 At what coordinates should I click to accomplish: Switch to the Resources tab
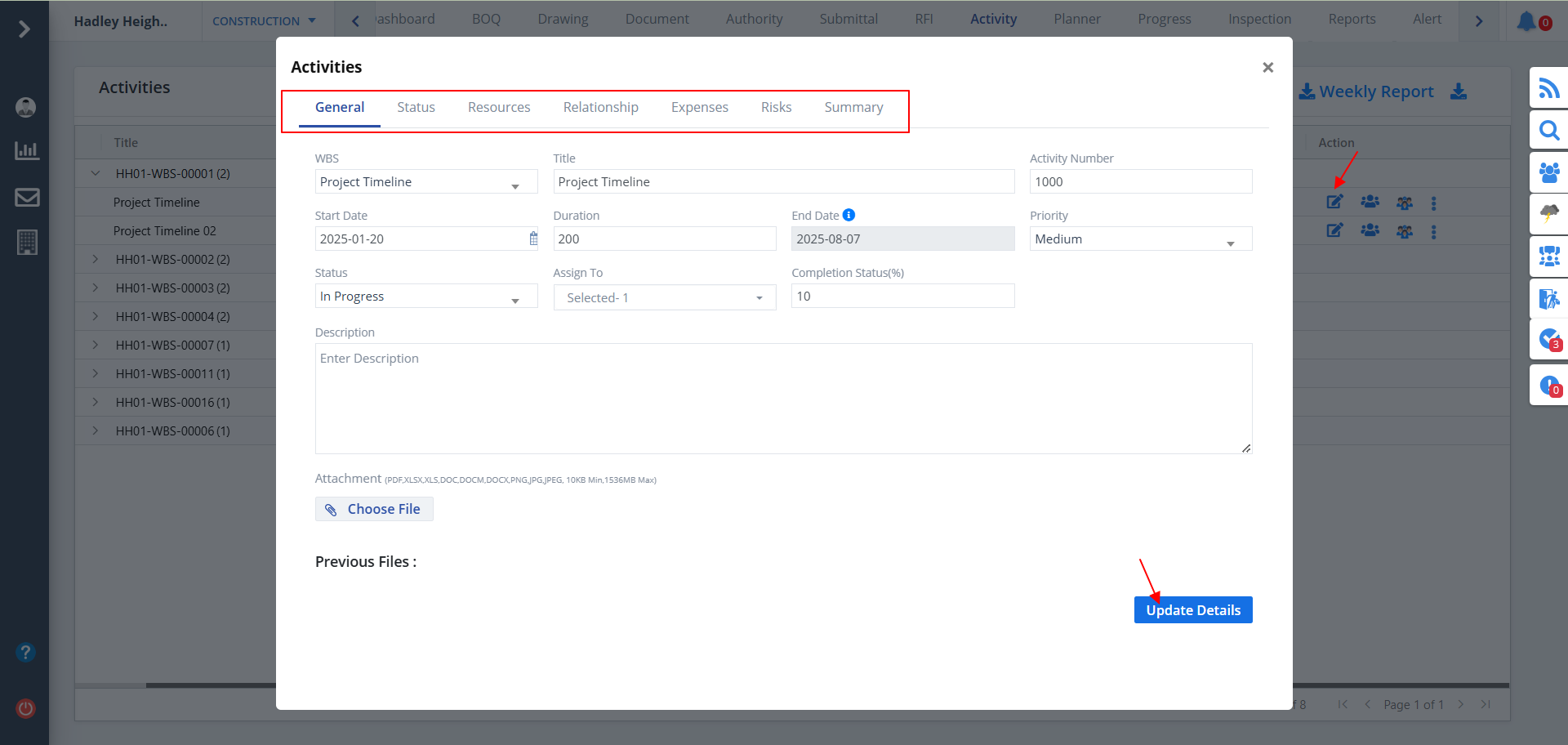pyautogui.click(x=498, y=108)
